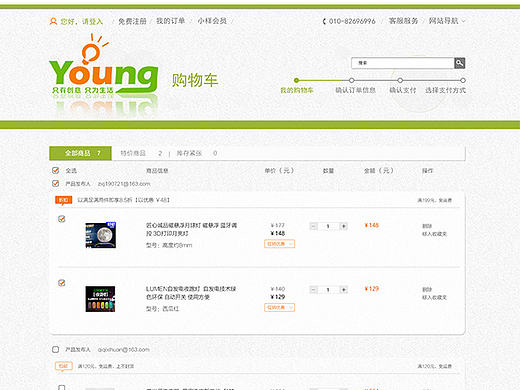Image resolution: width=520 pixels, height=390 pixels.
Task: Click into the search input field
Action: (403, 63)
